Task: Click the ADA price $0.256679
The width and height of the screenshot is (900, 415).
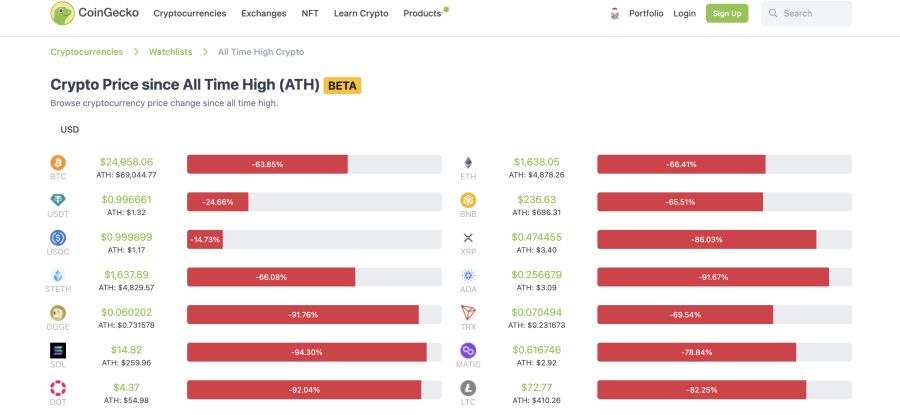Action: 537,274
